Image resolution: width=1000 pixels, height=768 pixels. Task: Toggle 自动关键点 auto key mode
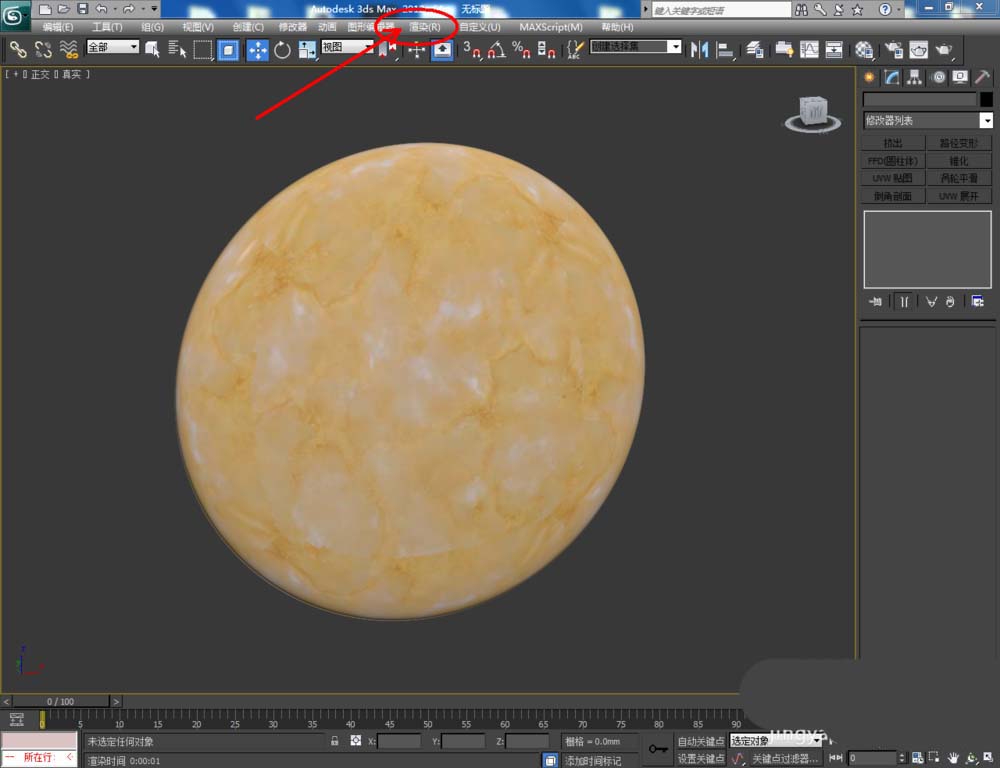click(x=700, y=741)
